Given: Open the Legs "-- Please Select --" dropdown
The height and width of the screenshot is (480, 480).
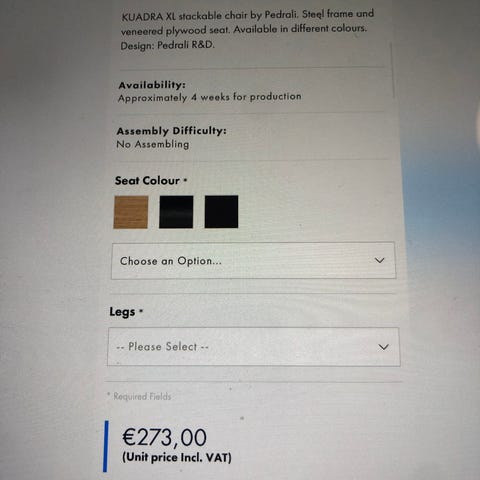Looking at the screenshot, I should (254, 347).
